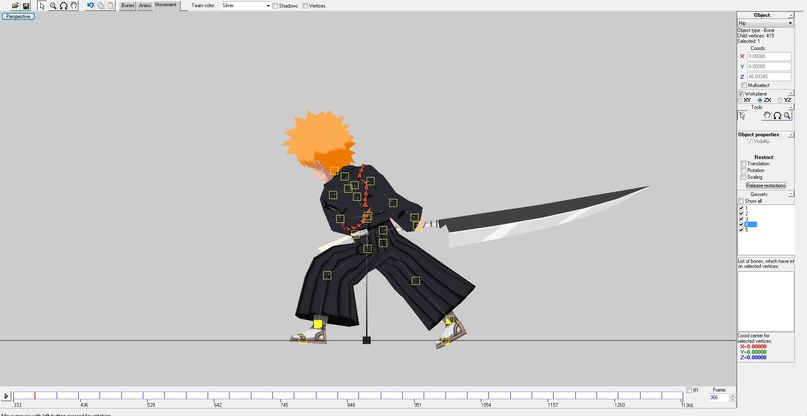Screen dimensions: 807x416
Task: Collapse the Object panel section
Action: point(791,15)
